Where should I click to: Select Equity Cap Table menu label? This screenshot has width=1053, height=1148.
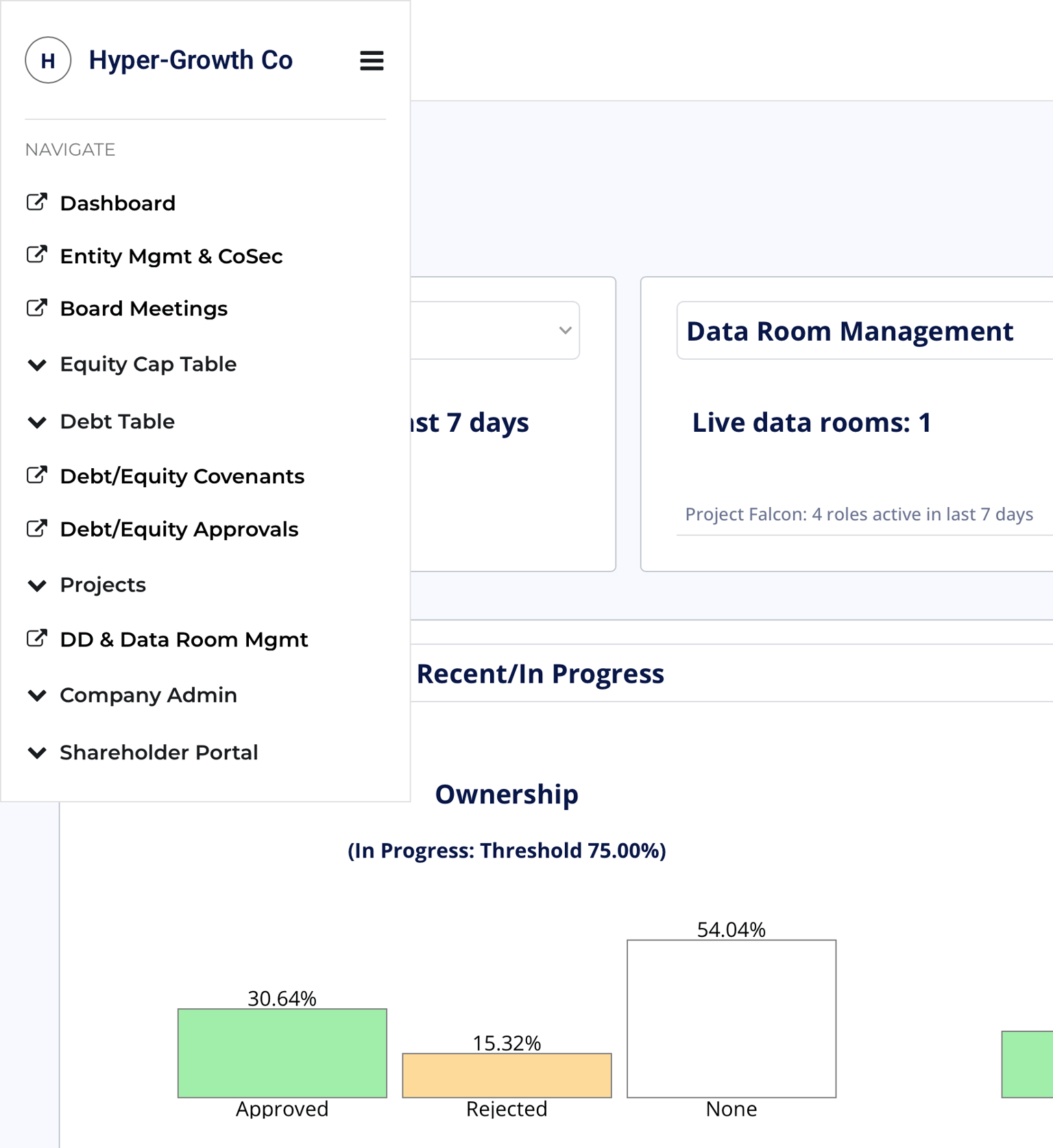pyautogui.click(x=148, y=364)
